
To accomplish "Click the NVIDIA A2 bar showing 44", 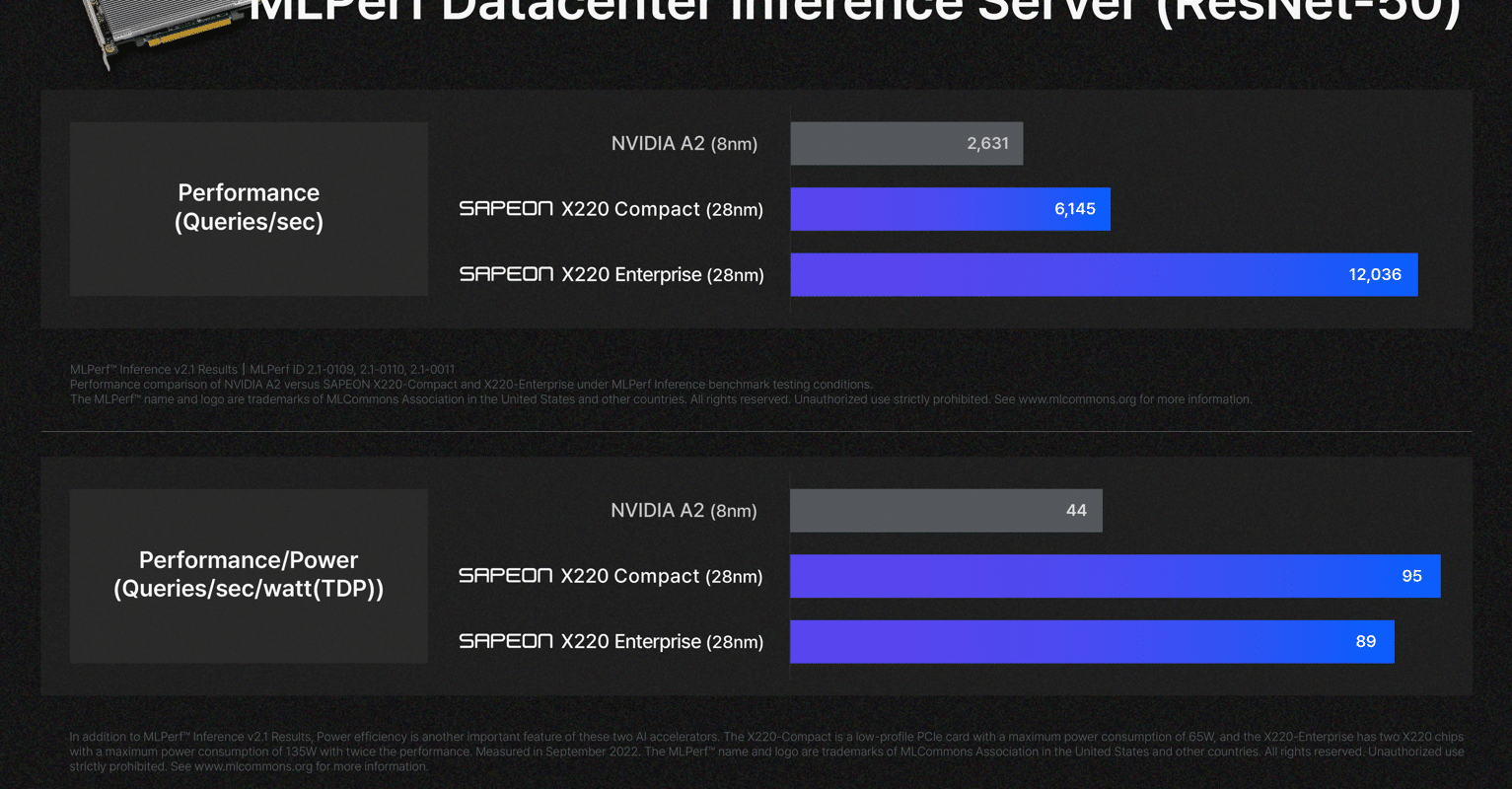I will pyautogui.click(x=946, y=510).
